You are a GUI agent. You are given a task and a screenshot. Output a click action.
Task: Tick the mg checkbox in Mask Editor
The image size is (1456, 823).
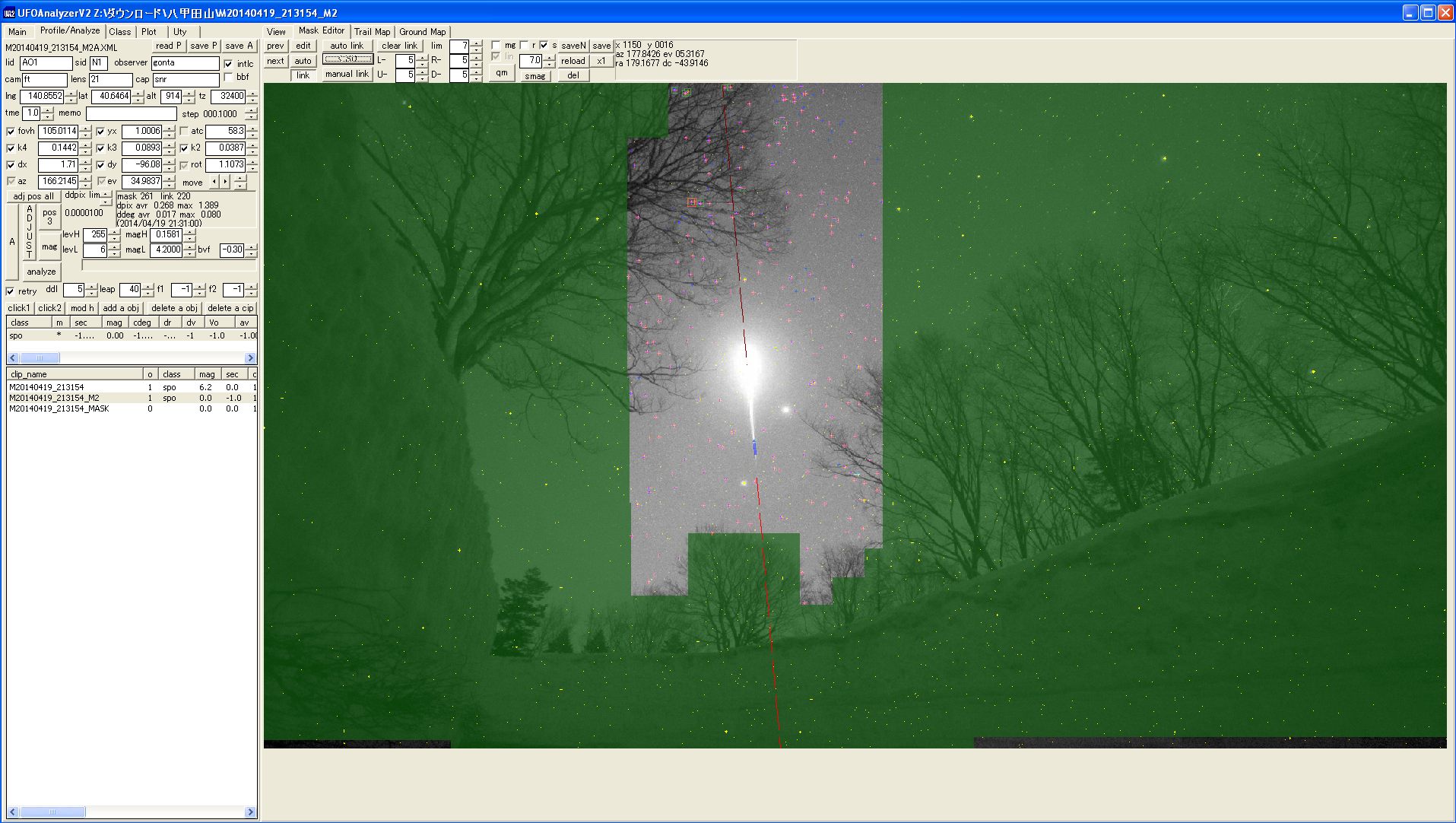pos(496,46)
